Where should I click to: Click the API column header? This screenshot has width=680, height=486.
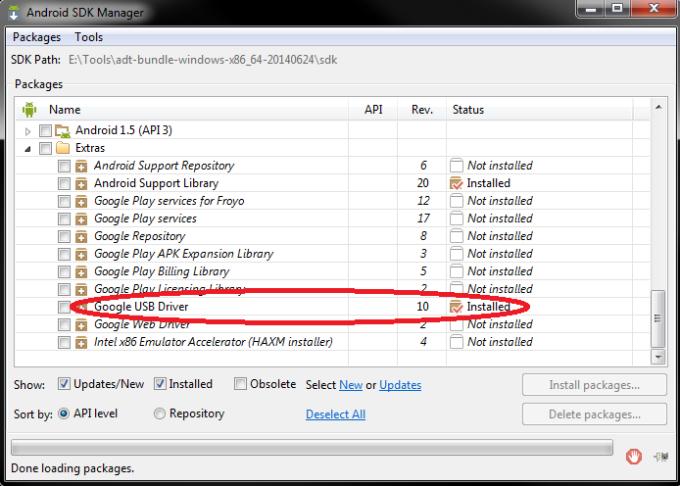tap(373, 110)
